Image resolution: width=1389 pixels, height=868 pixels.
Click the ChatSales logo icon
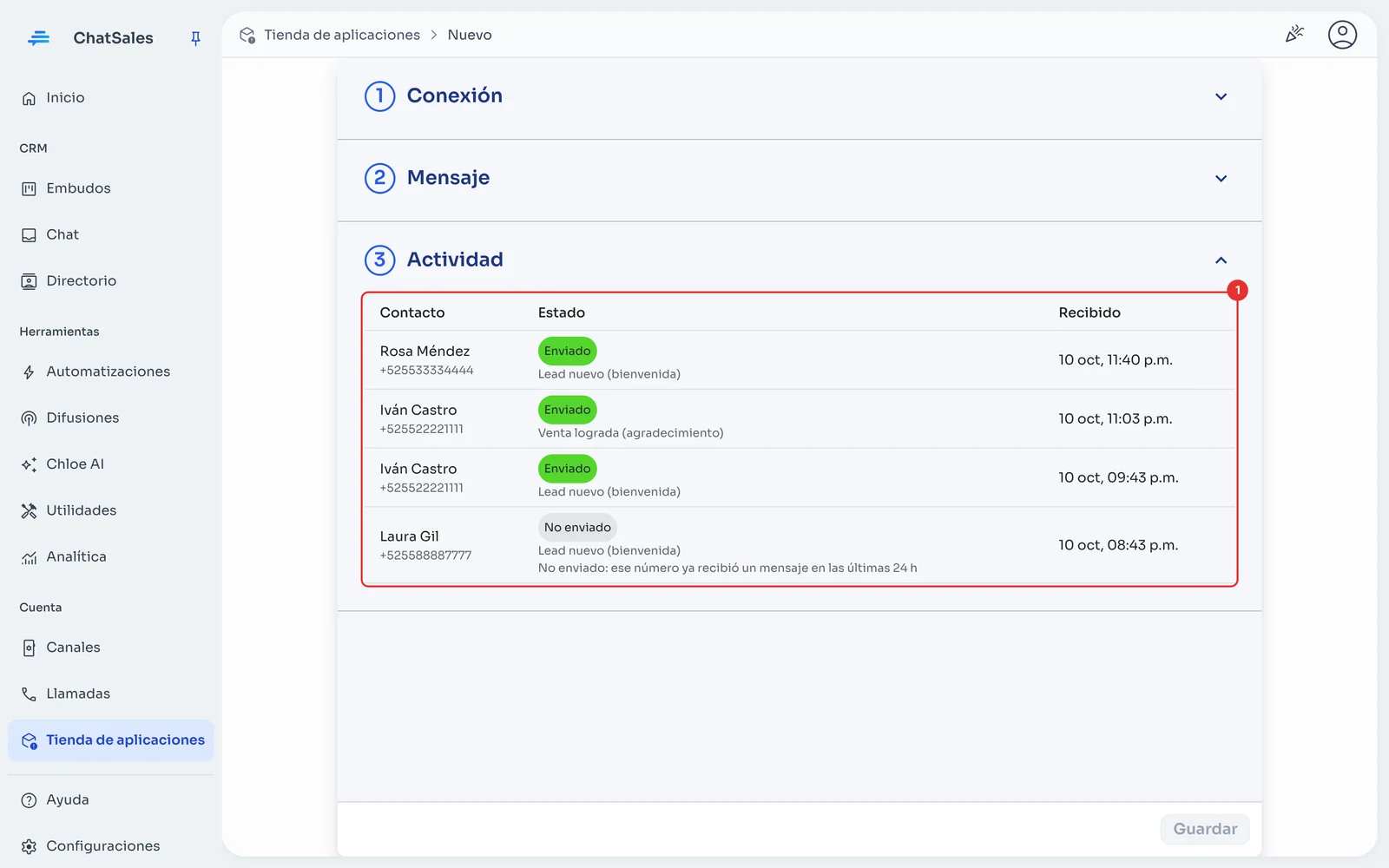pos(38,38)
